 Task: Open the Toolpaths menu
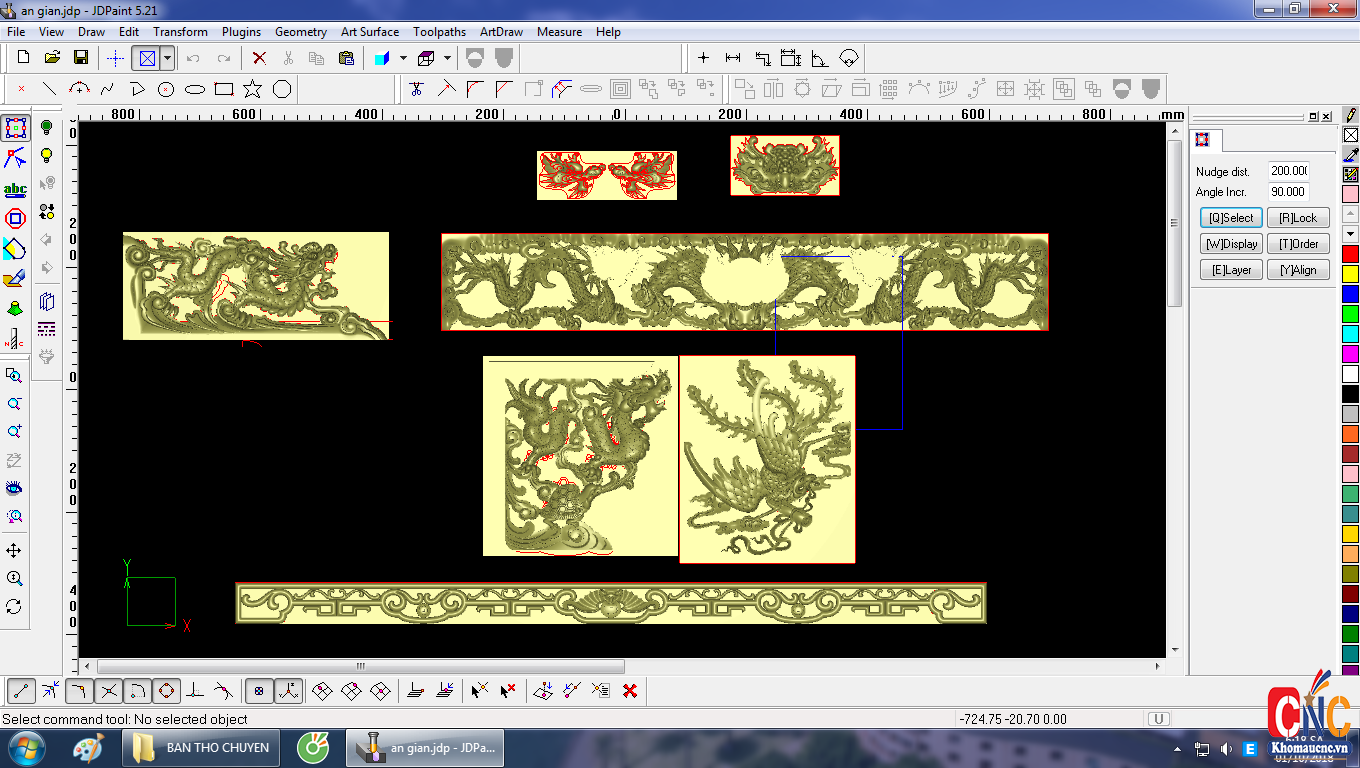tap(439, 32)
